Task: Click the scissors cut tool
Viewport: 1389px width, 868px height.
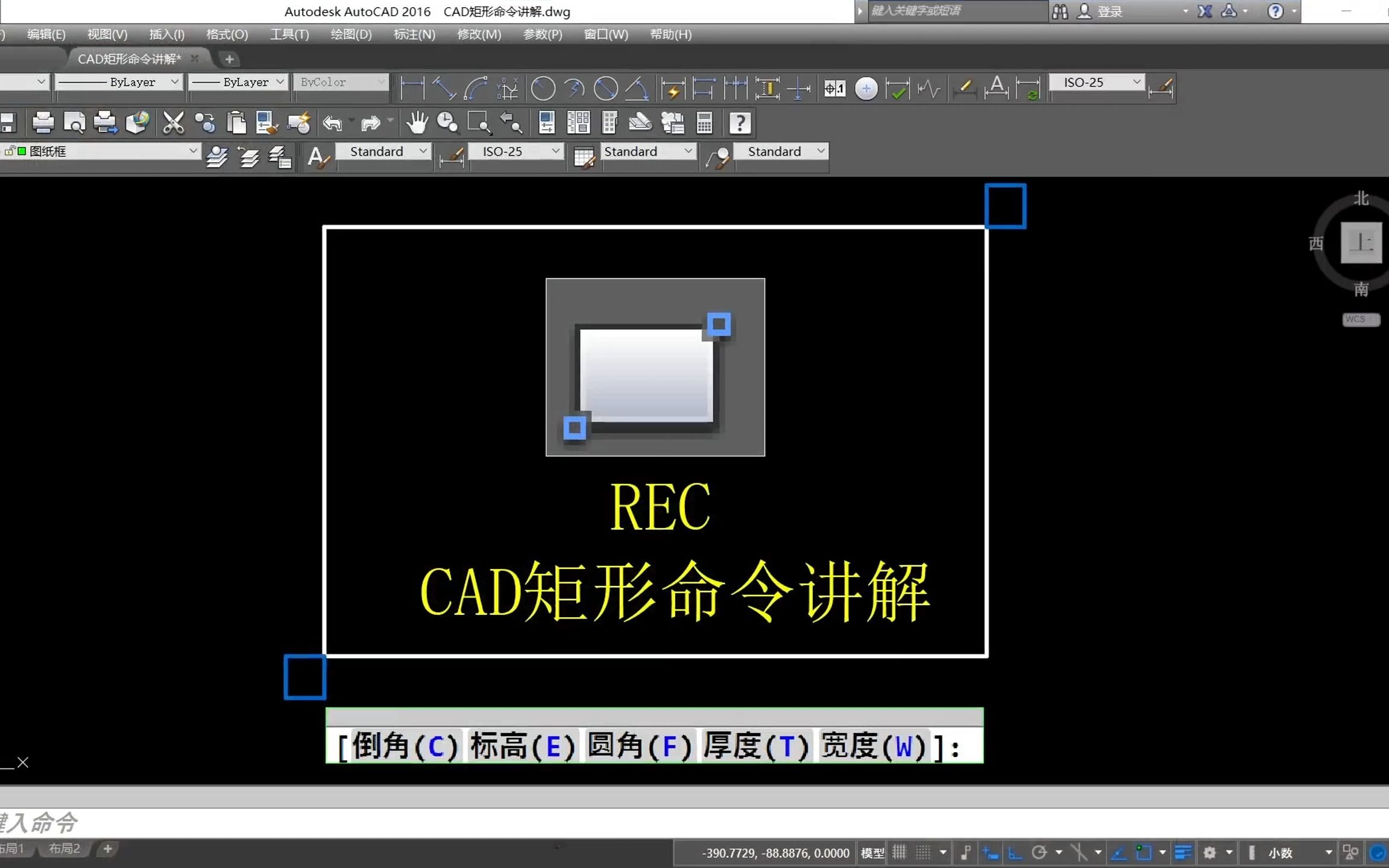Action: pos(174,122)
